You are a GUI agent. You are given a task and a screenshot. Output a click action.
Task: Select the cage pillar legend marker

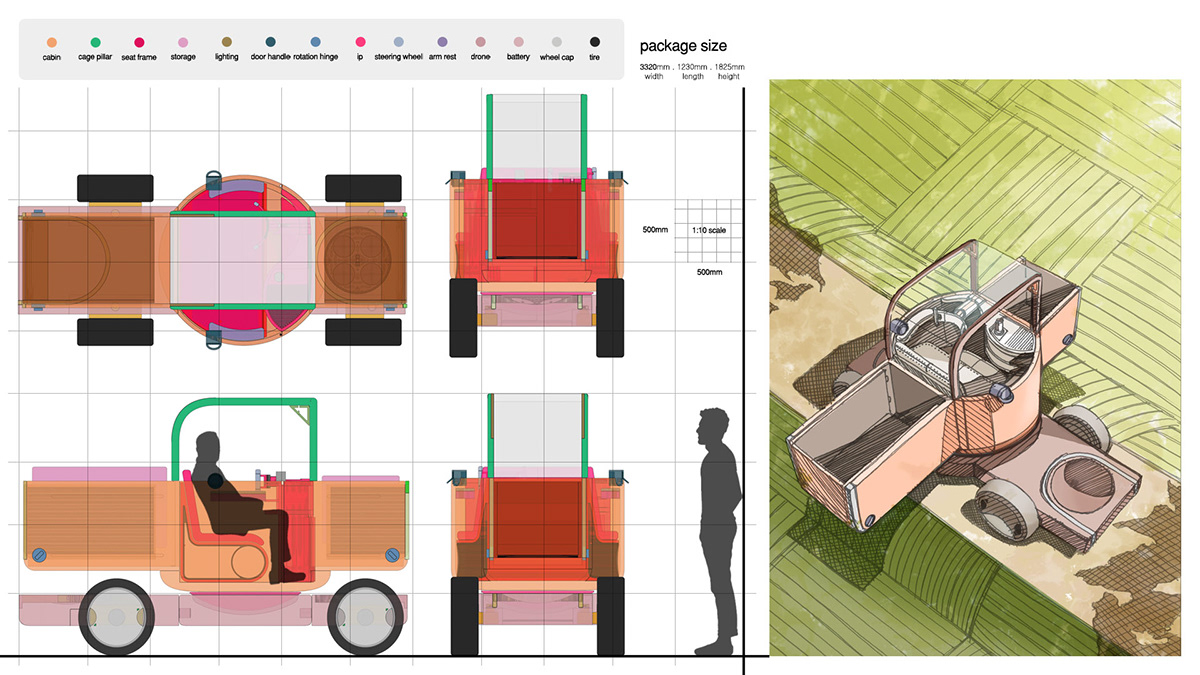(x=96, y=41)
